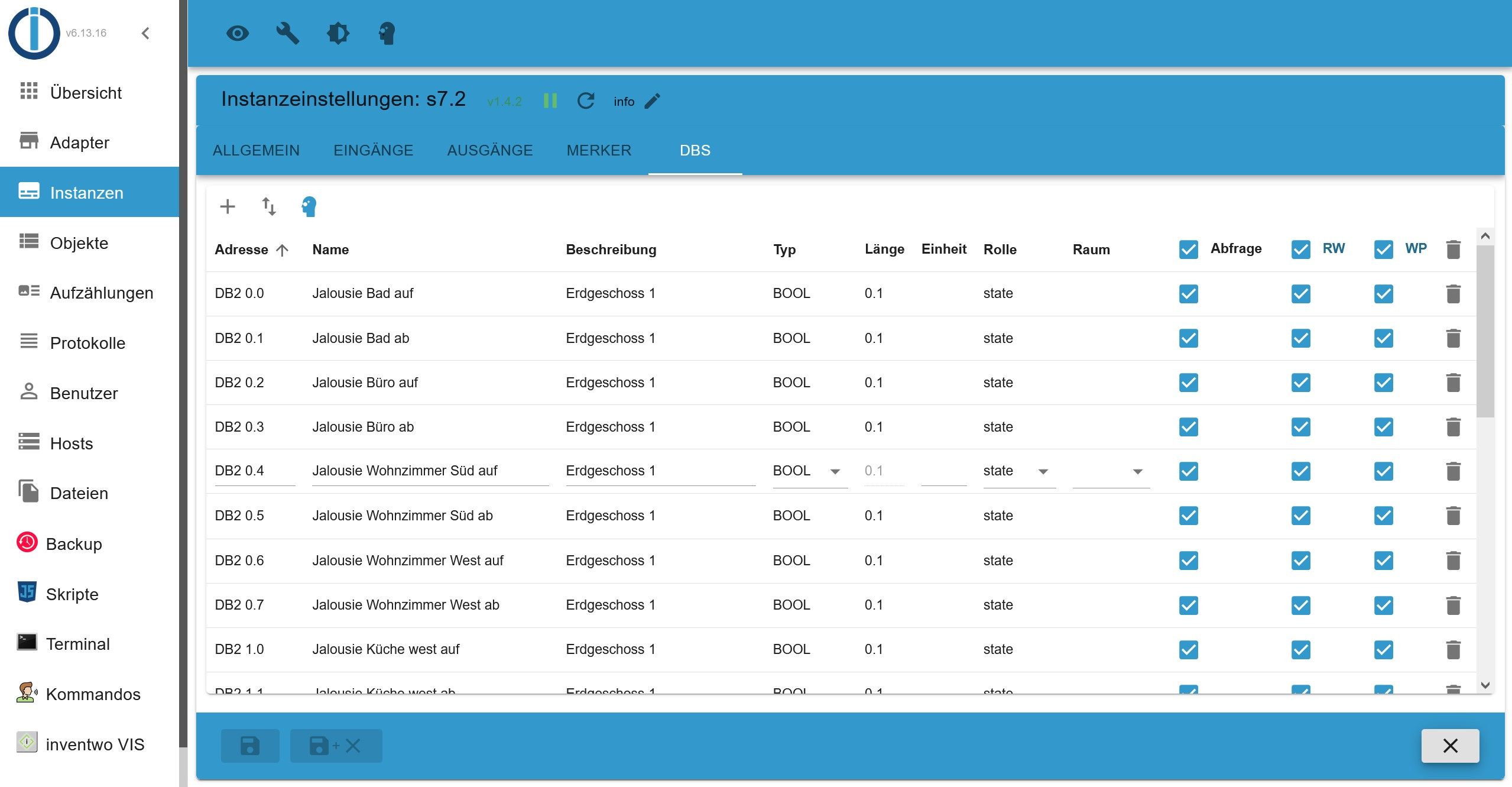Open Objekte in the sidebar
This screenshot has height=787, width=1512.
(x=79, y=243)
